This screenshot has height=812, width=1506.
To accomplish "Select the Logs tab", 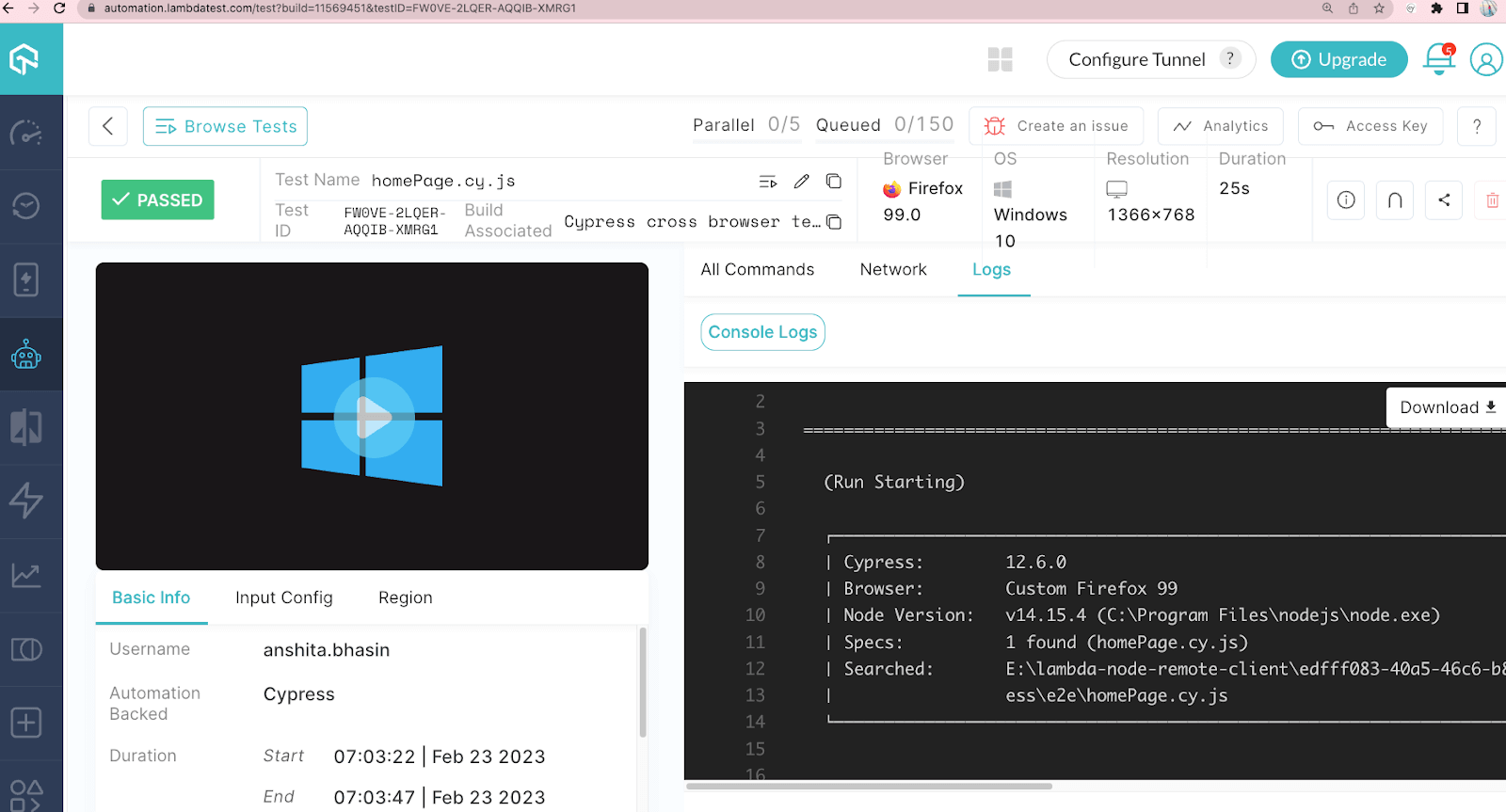I will point(992,270).
